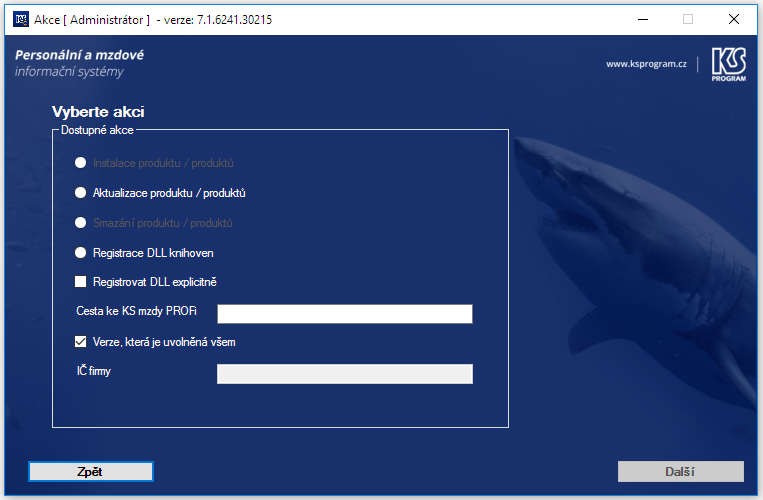Click the www.ksprogram.cz link
763x500 pixels.
coord(646,64)
